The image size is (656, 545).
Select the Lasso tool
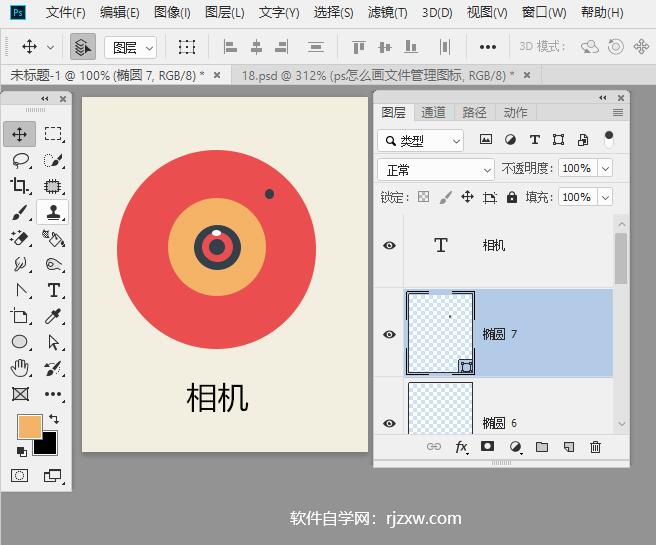click(x=20, y=160)
